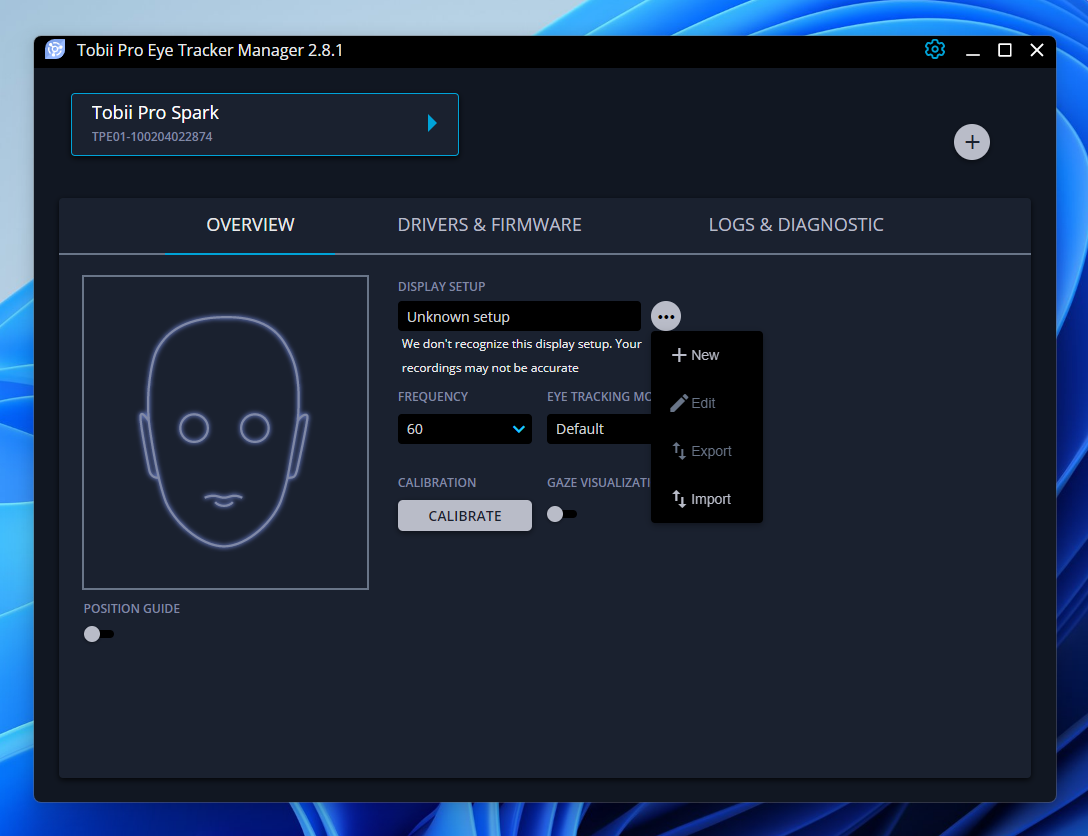This screenshot has height=836, width=1088.
Task: Open settings via the gear icon
Action: pos(935,49)
